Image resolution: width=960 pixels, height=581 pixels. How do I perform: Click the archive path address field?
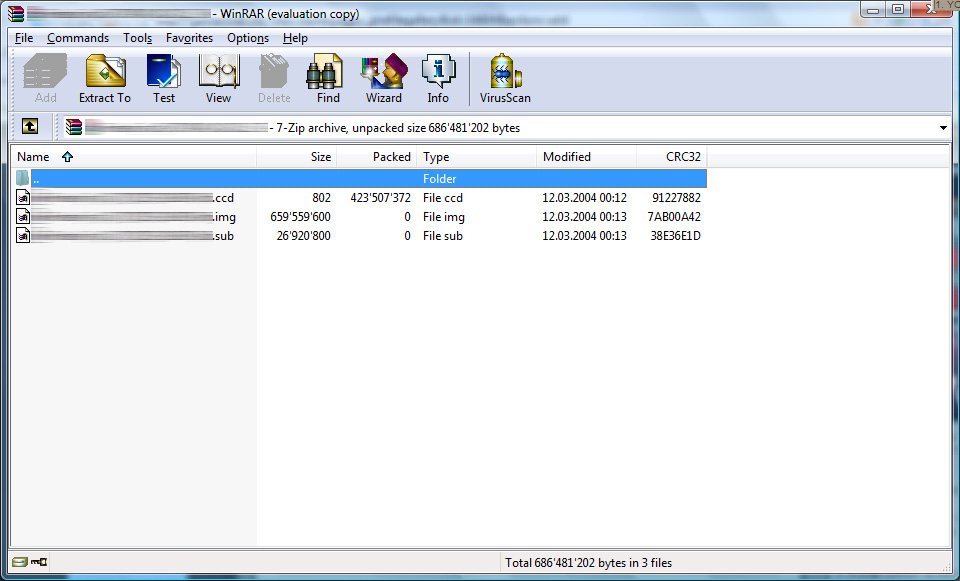pyautogui.click(x=507, y=127)
